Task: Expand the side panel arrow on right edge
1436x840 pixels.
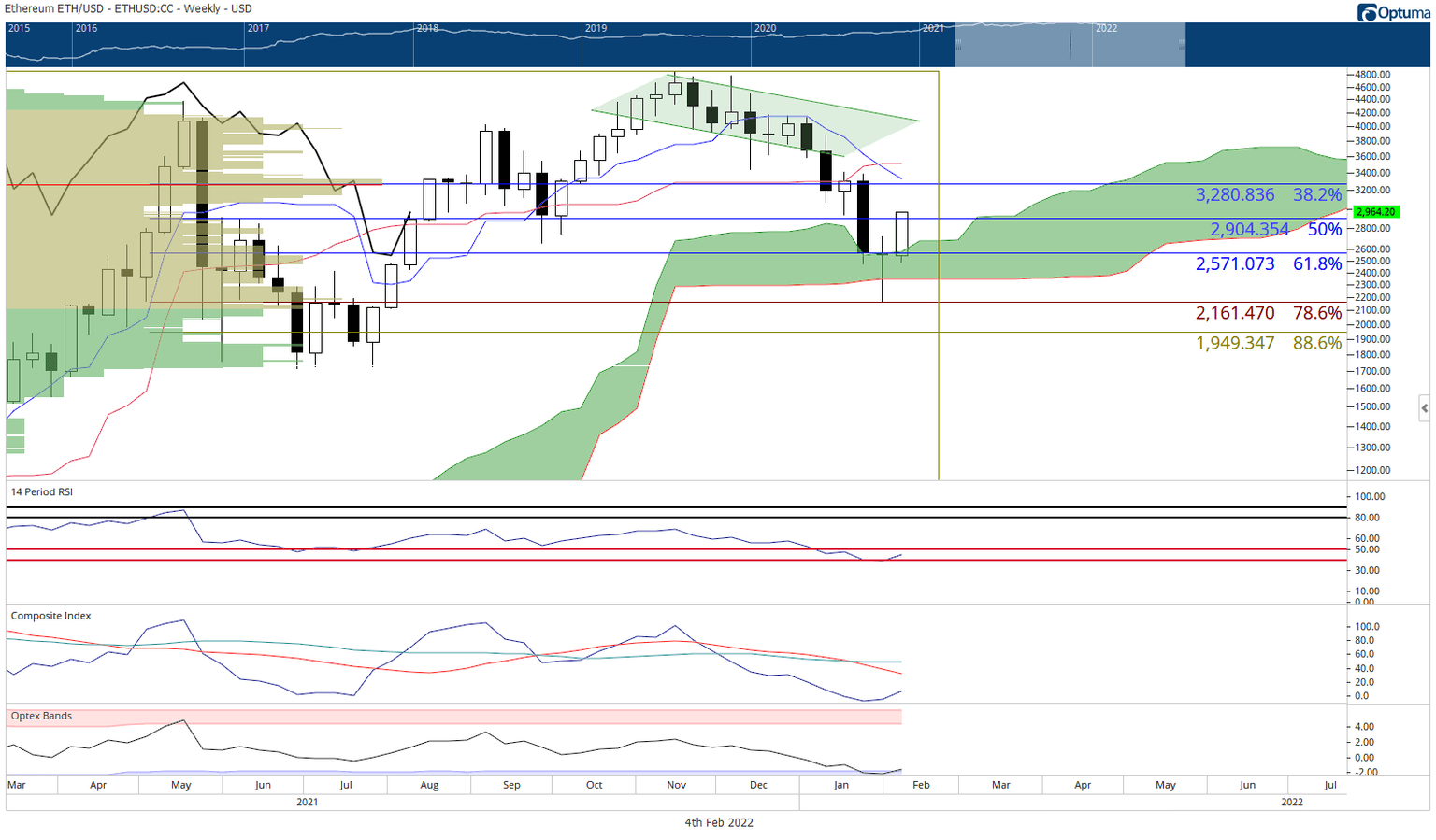Action: pyautogui.click(x=1424, y=408)
